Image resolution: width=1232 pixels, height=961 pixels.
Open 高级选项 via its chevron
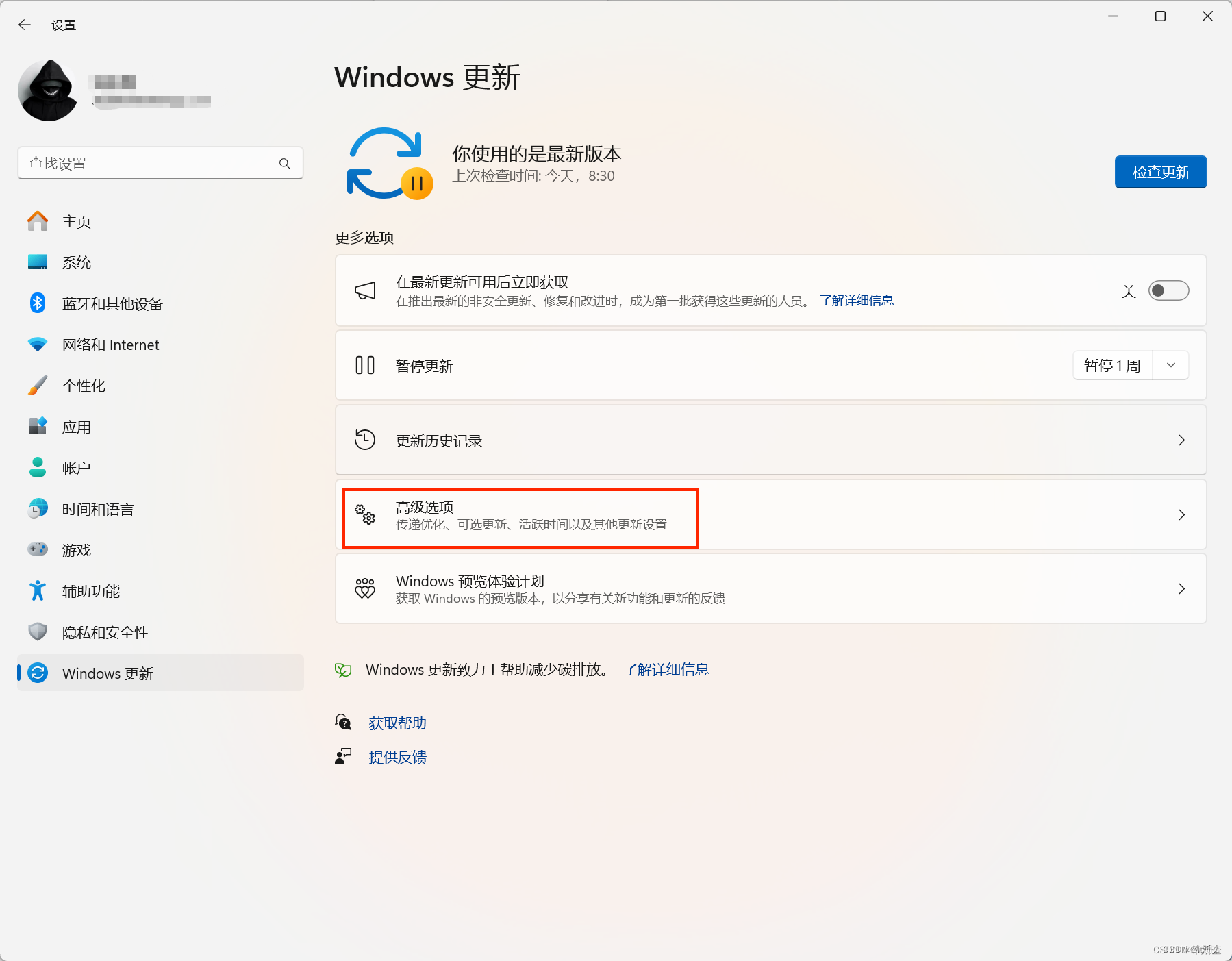[1181, 514]
